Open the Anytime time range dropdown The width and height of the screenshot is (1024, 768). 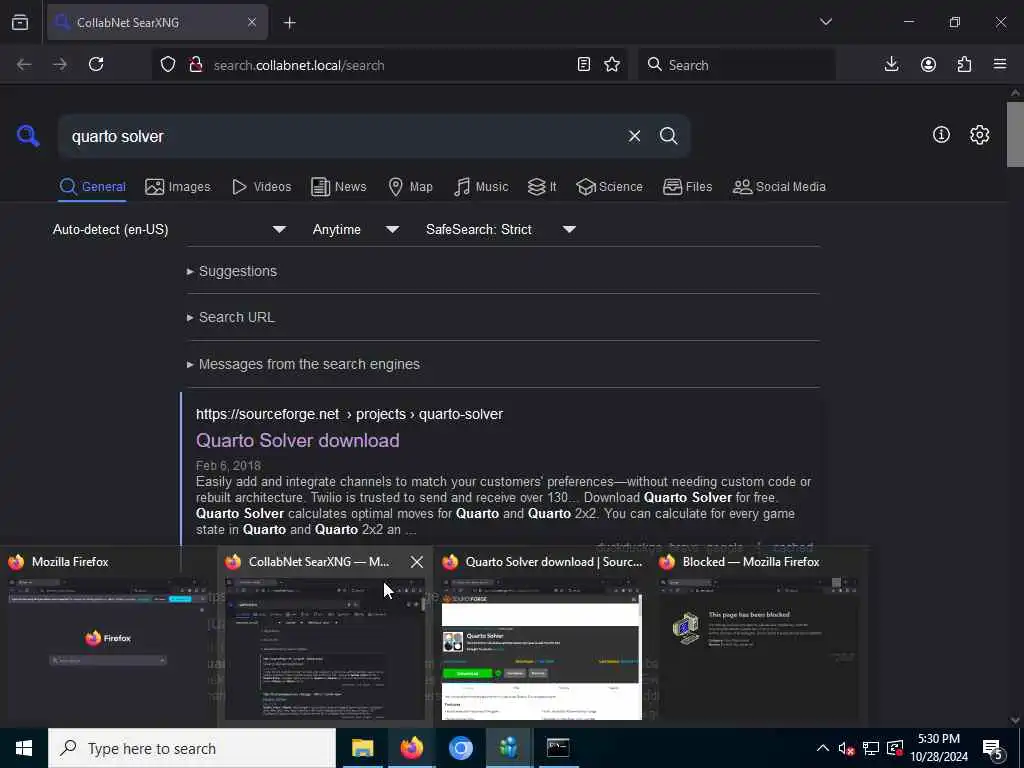point(355,229)
